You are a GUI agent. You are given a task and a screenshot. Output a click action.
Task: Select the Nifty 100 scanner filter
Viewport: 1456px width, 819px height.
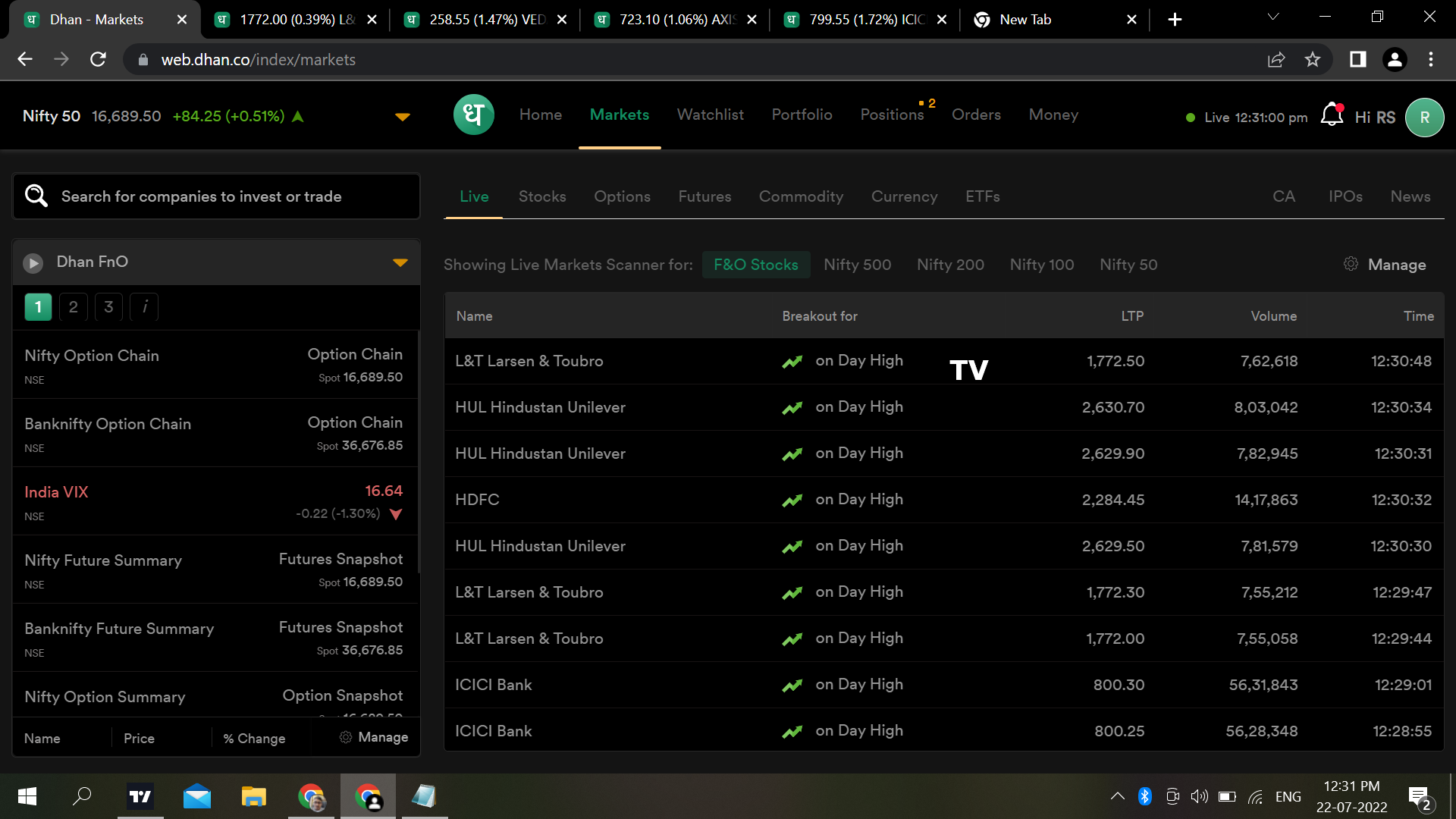(x=1042, y=265)
